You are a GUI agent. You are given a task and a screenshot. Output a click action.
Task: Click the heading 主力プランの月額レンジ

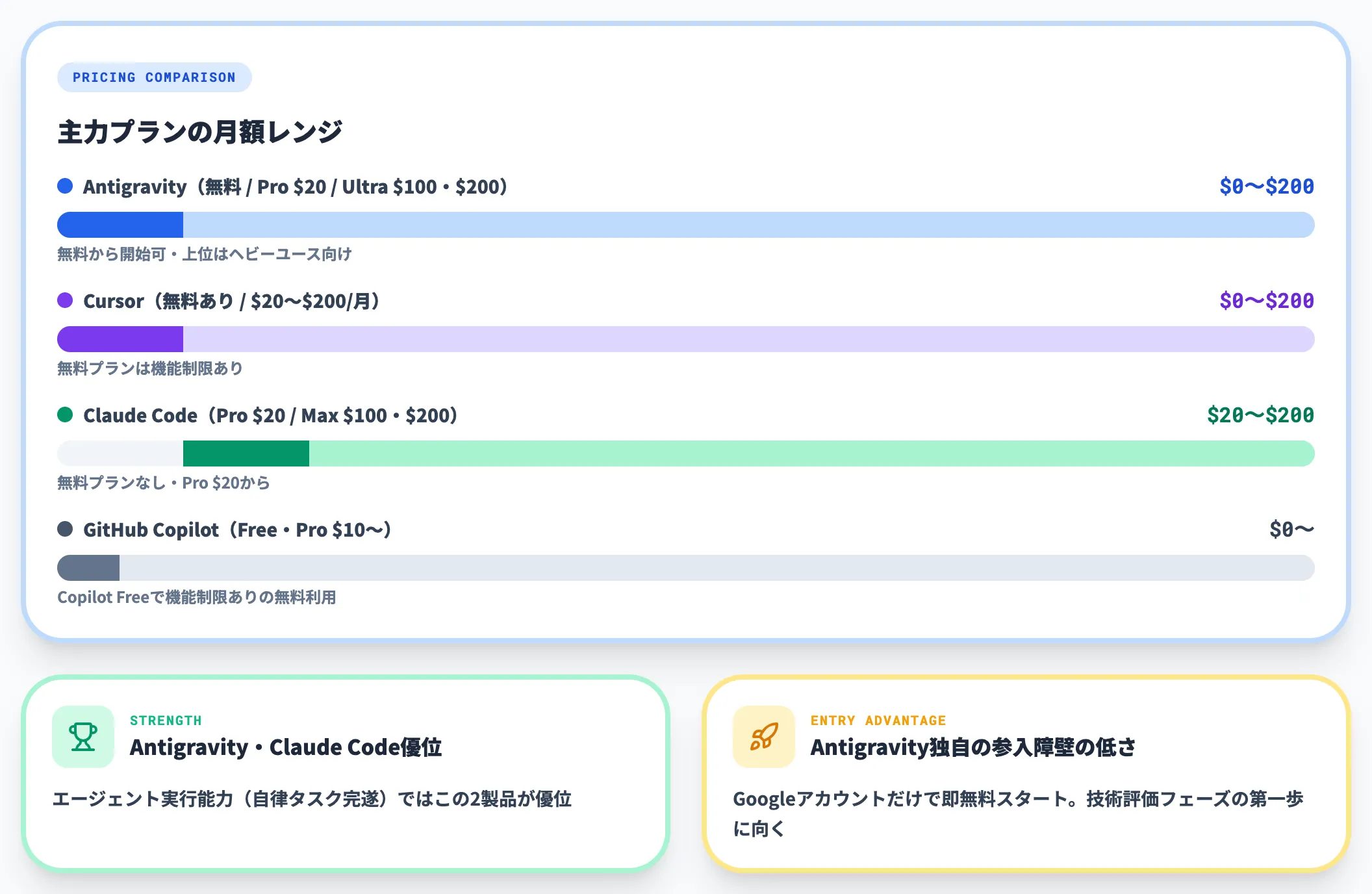200,132
